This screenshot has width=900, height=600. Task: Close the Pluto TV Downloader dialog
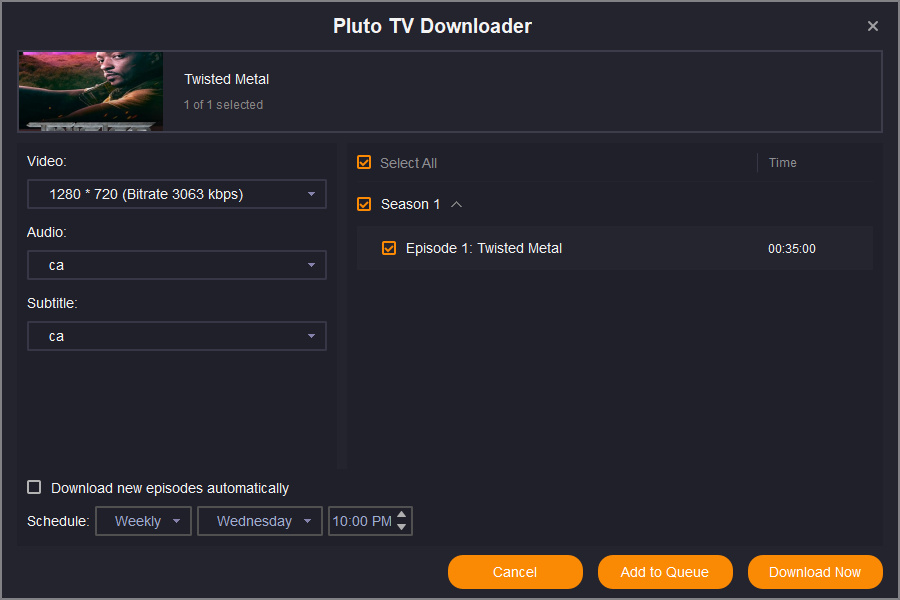873,27
